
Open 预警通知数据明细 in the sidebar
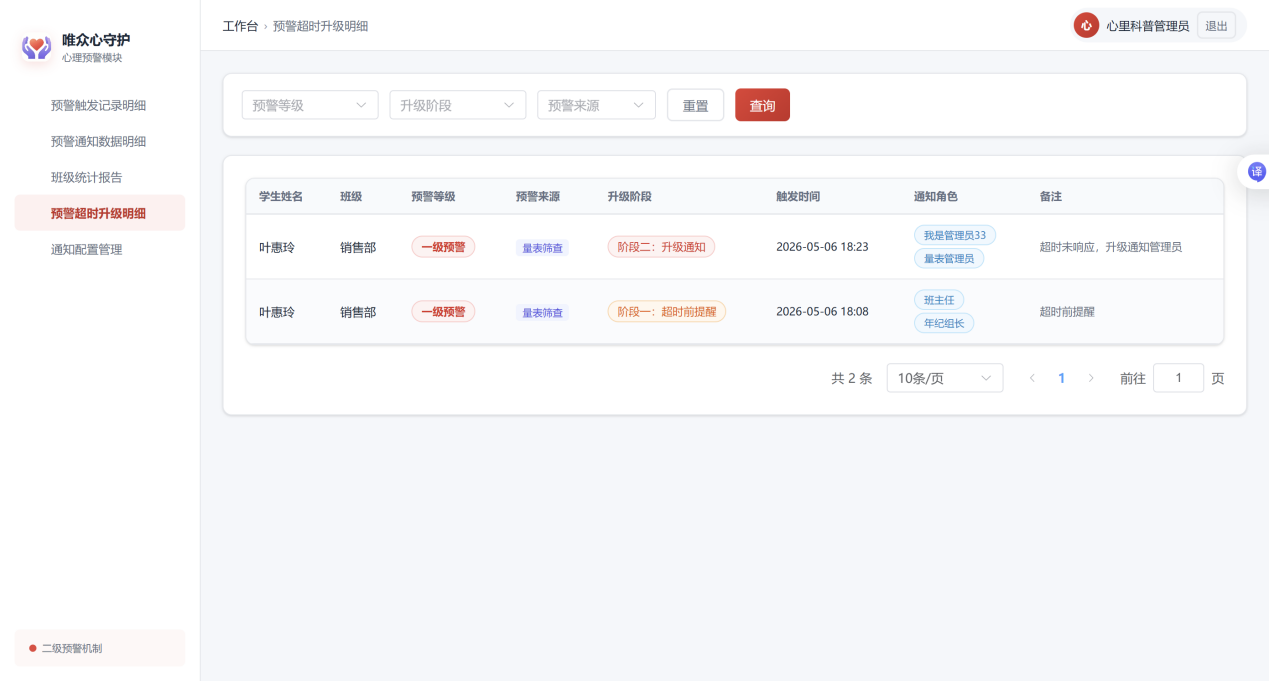(x=99, y=141)
